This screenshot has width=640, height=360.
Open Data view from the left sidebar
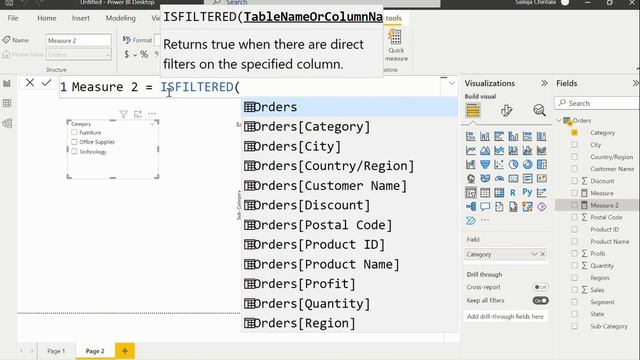tap(7, 103)
